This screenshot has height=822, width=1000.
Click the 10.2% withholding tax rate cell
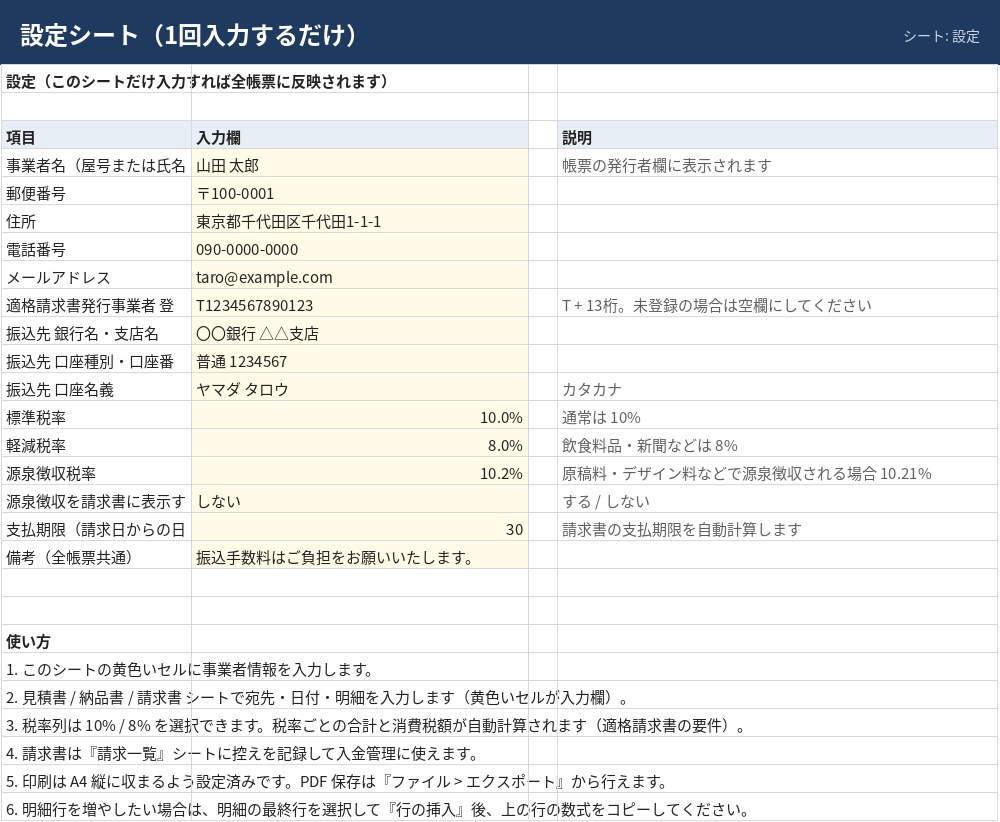[360, 472]
